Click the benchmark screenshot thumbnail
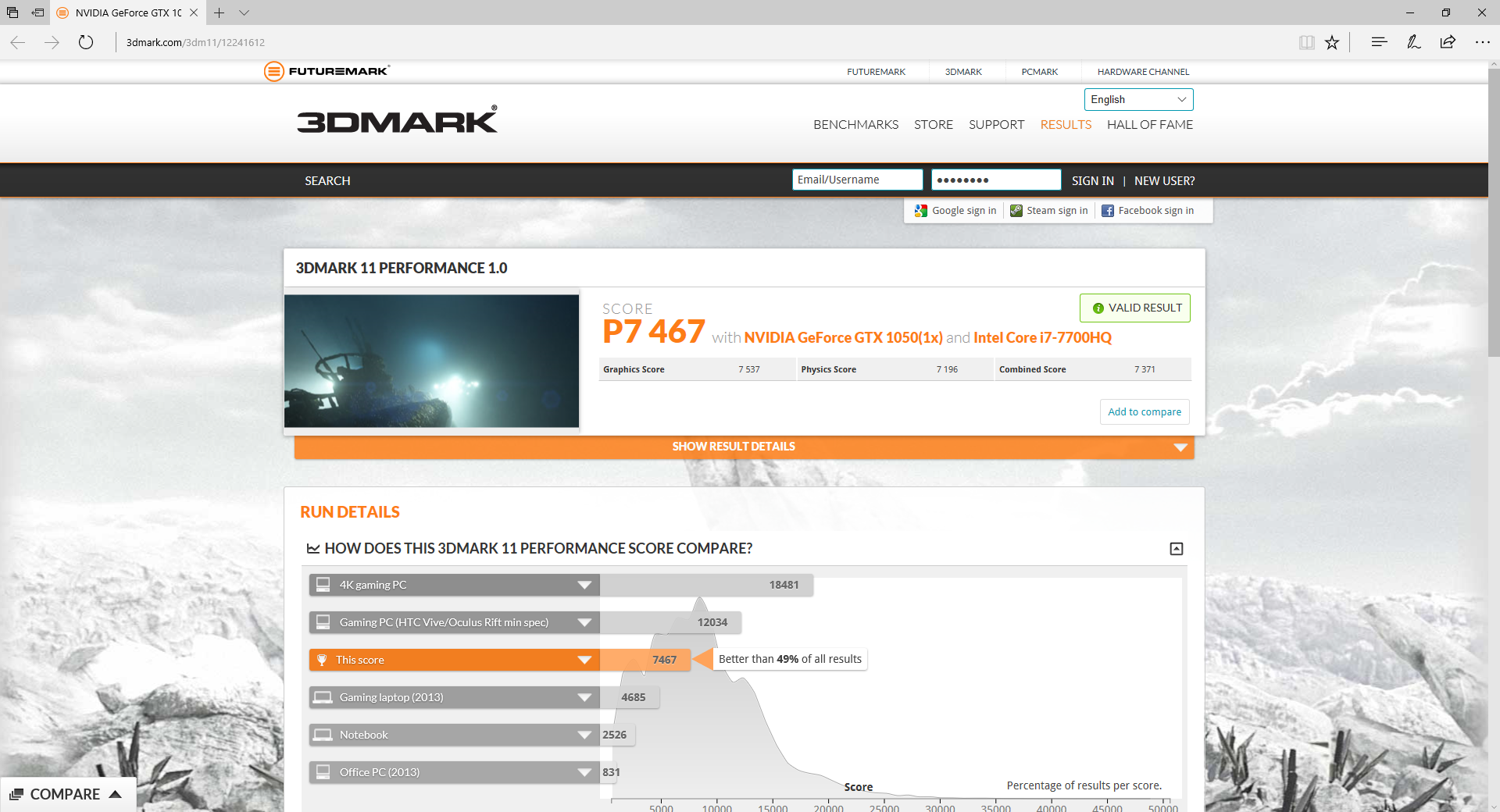1500x812 pixels. (431, 361)
